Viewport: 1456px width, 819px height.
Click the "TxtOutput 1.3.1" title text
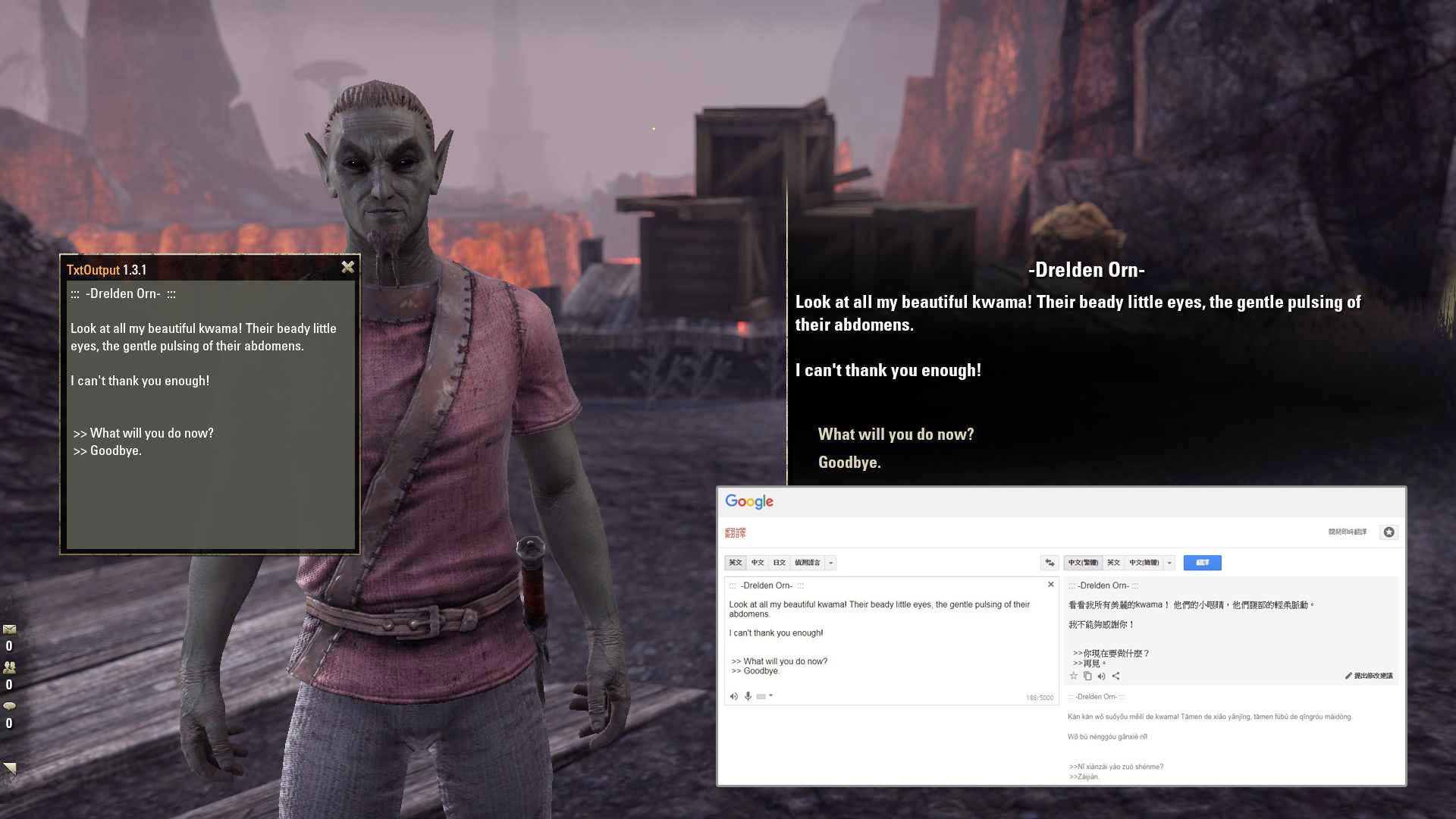[x=106, y=270]
